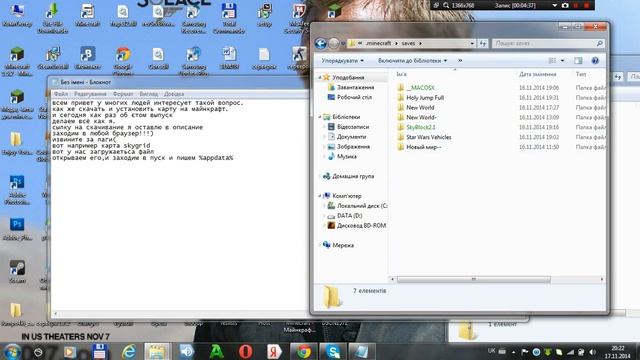Switch to Notepad window taskbar button

pos(362,351)
